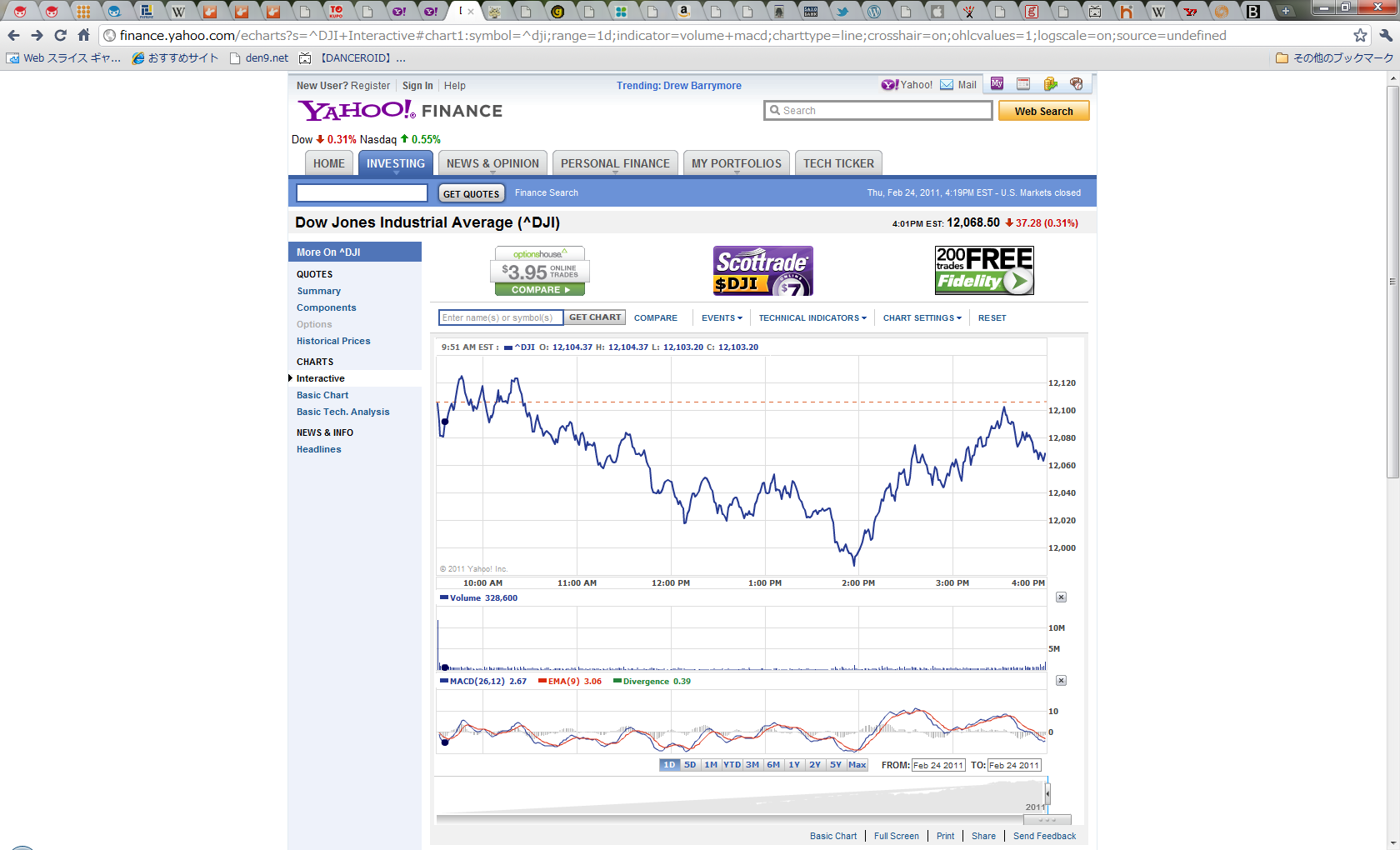Switch to the Apple logo tab
The image size is (1400, 850).
click(937, 12)
